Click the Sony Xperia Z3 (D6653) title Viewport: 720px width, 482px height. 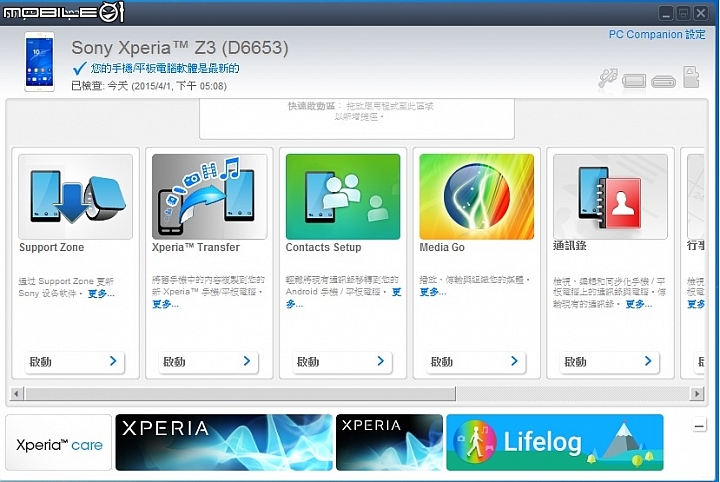point(180,48)
